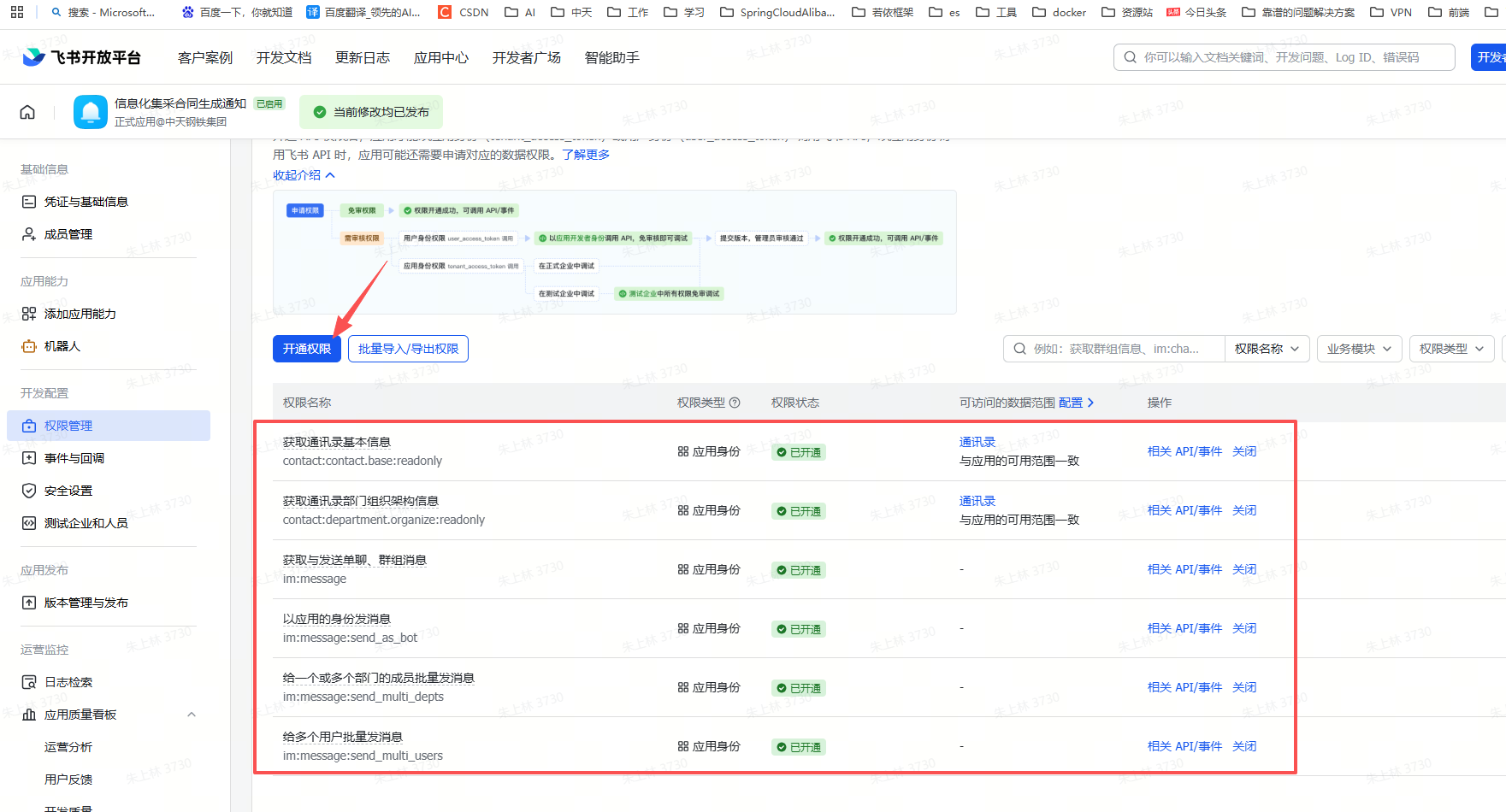Click permission name contact:contact.base:readonly

pyautogui.click(x=363, y=461)
